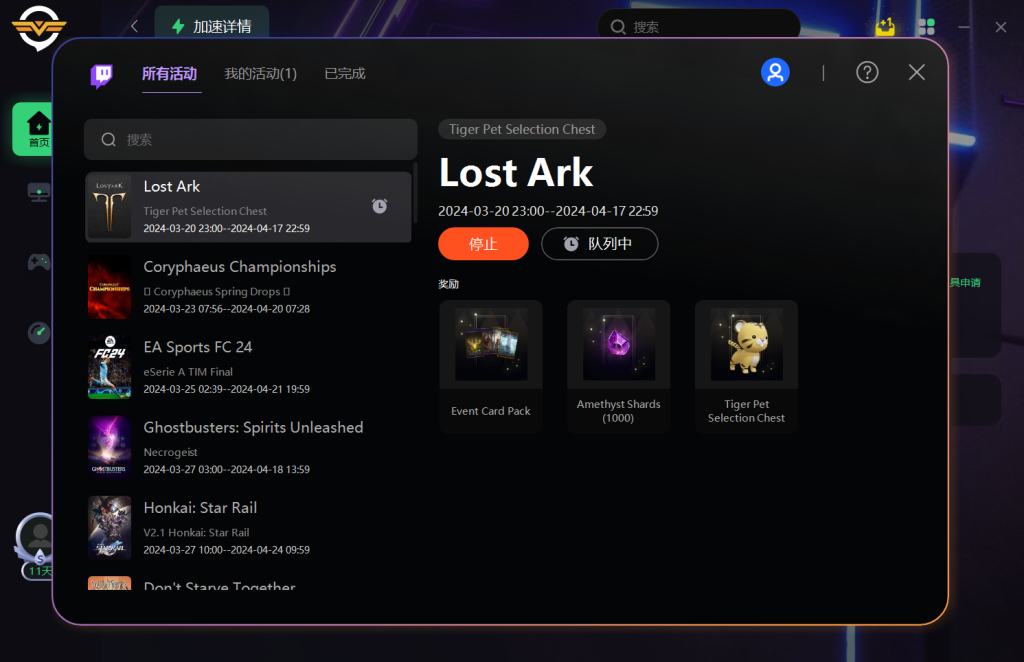The image size is (1024, 662).
Task: Switch to 我的活动(1) tab
Action: click(261, 74)
